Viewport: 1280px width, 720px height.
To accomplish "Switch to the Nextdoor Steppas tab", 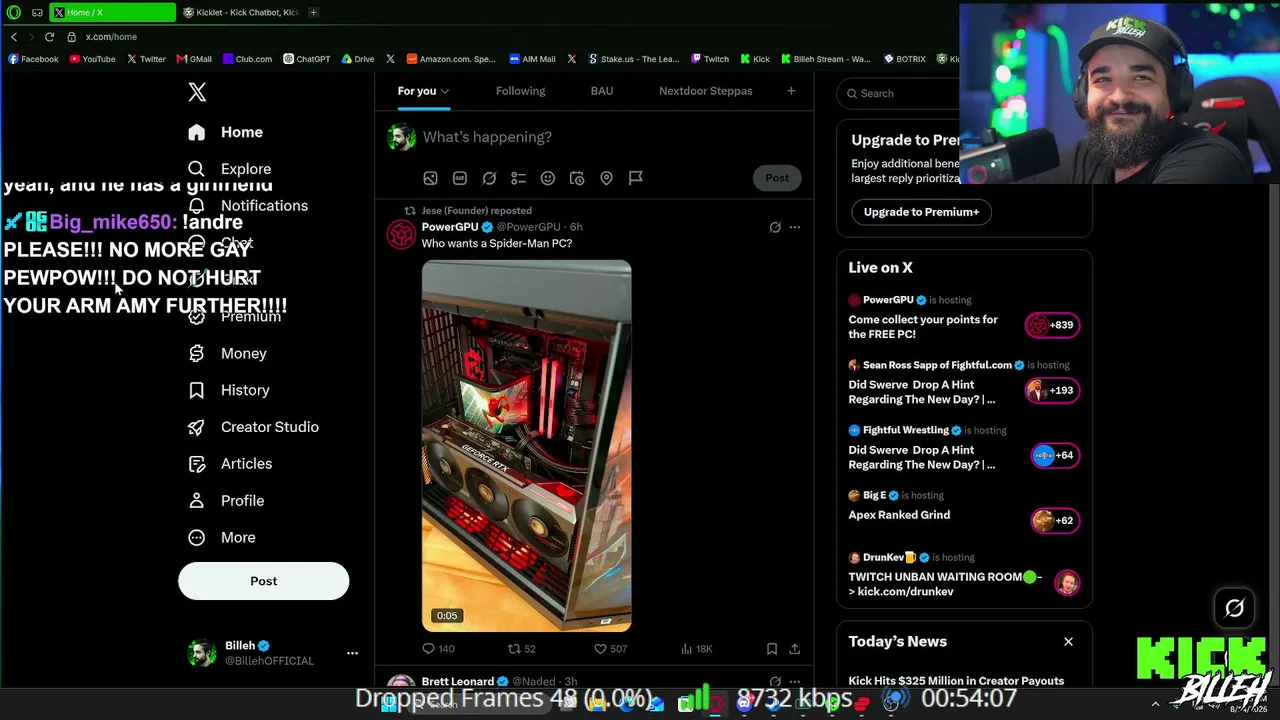I will 705,91.
